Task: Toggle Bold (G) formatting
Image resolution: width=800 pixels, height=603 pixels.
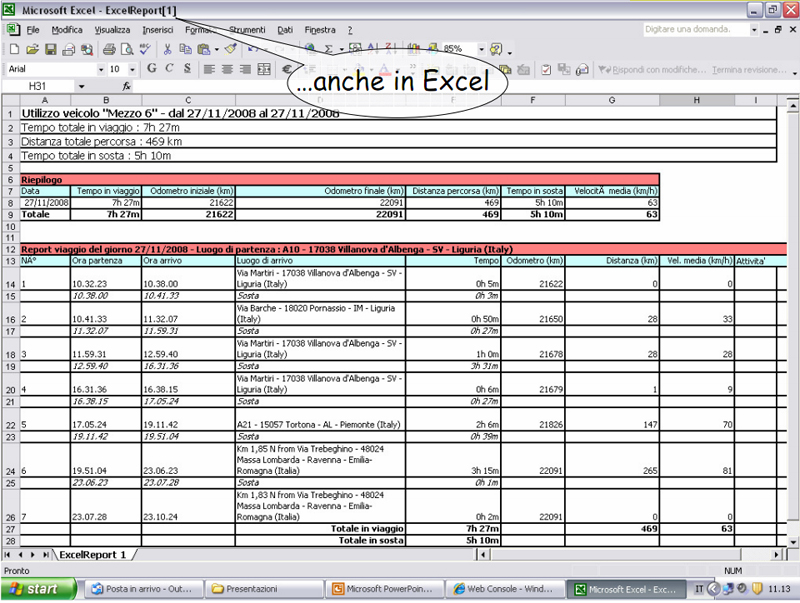Action: [x=152, y=68]
